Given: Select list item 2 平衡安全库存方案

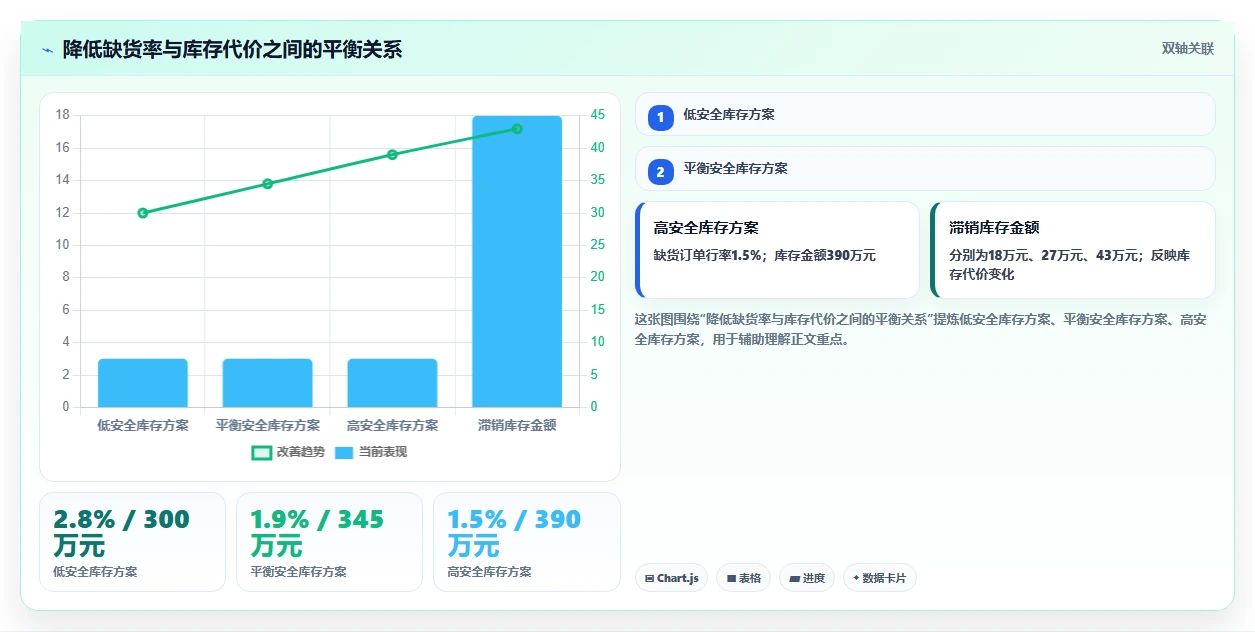Looking at the screenshot, I should coord(925,168).
